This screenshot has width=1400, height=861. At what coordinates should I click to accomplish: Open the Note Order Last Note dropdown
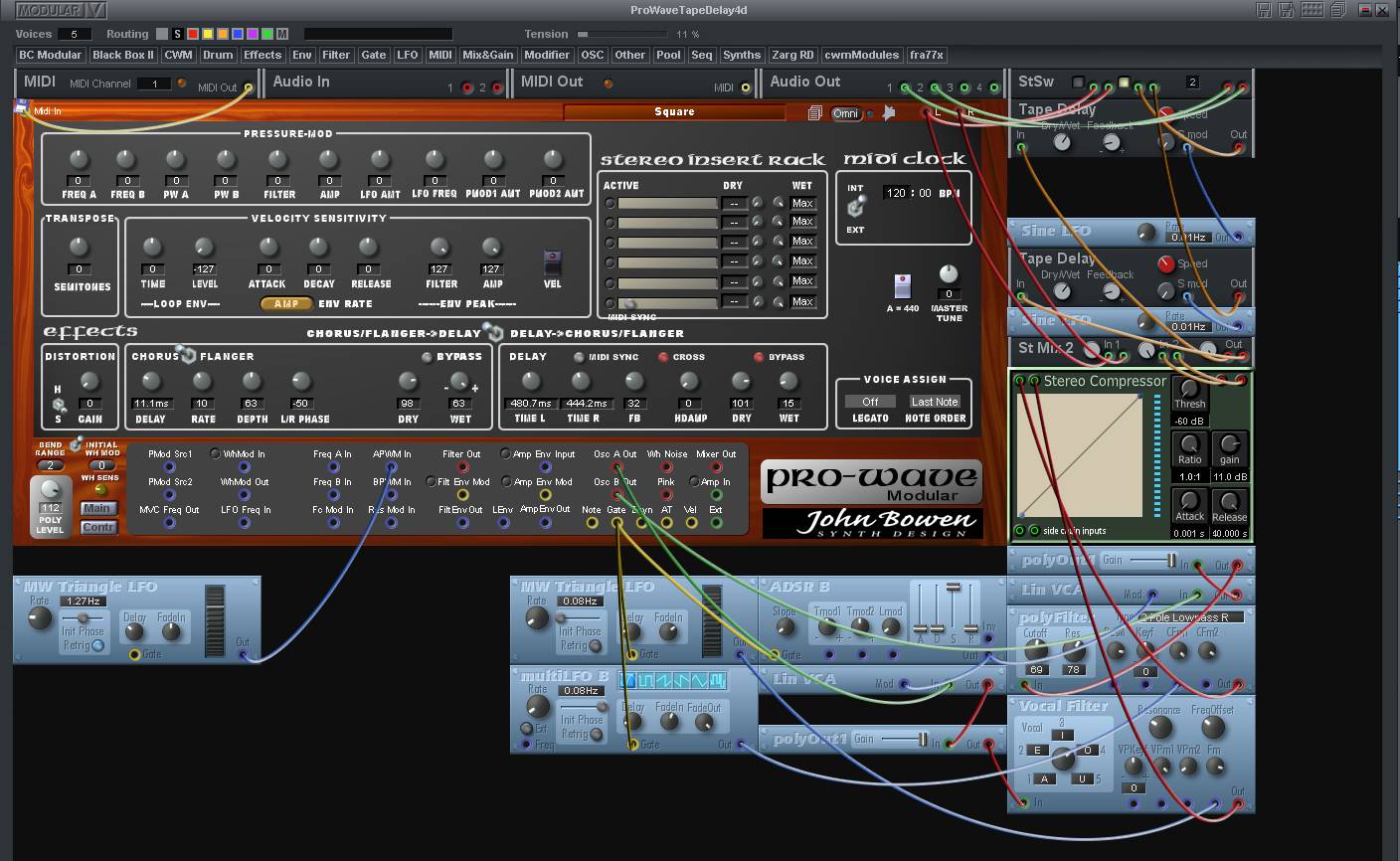935,402
